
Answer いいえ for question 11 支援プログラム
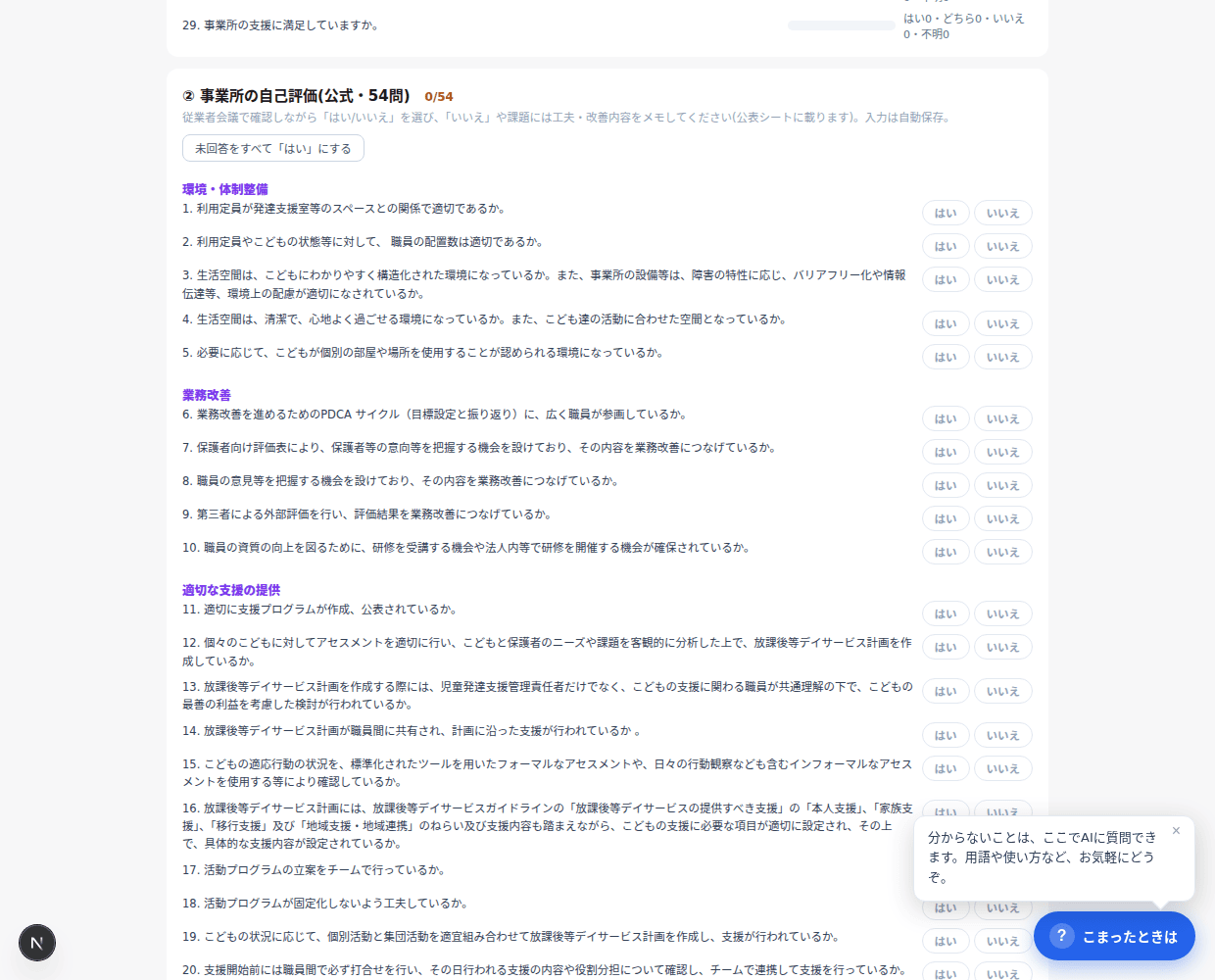1002,613
